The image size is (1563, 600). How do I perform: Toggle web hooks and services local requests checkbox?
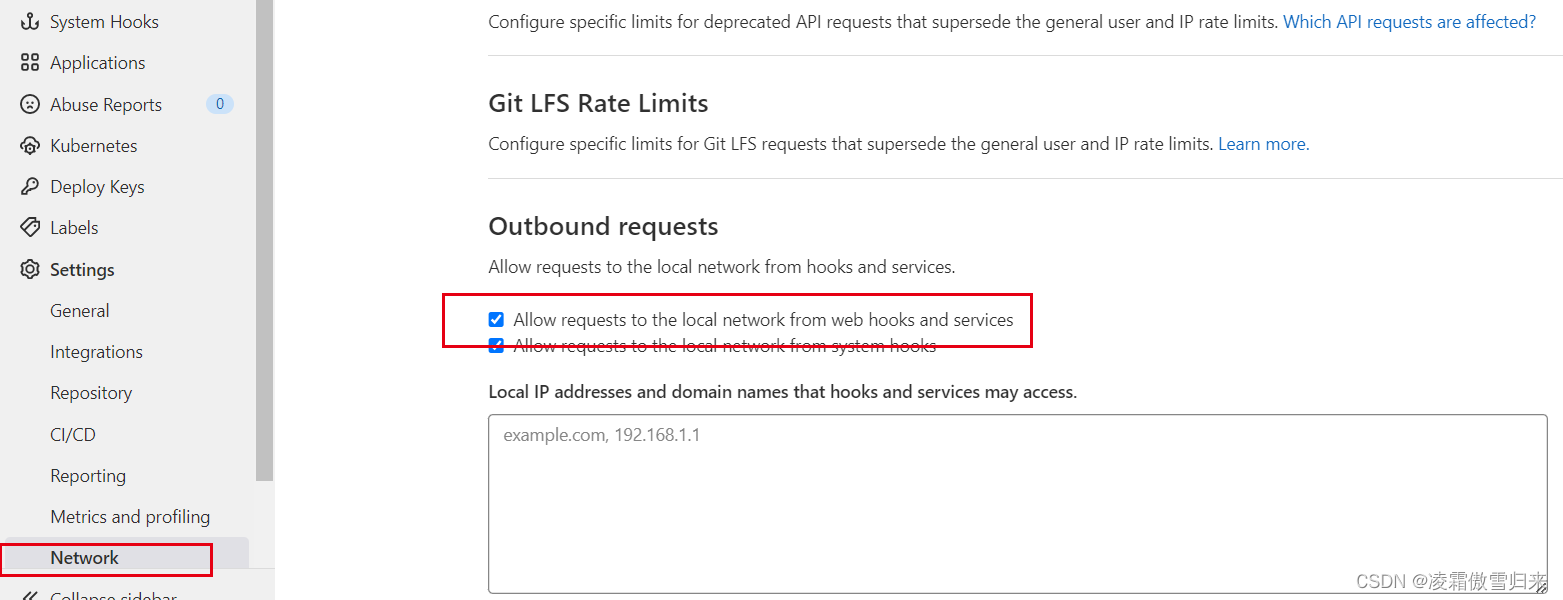tap(496, 320)
